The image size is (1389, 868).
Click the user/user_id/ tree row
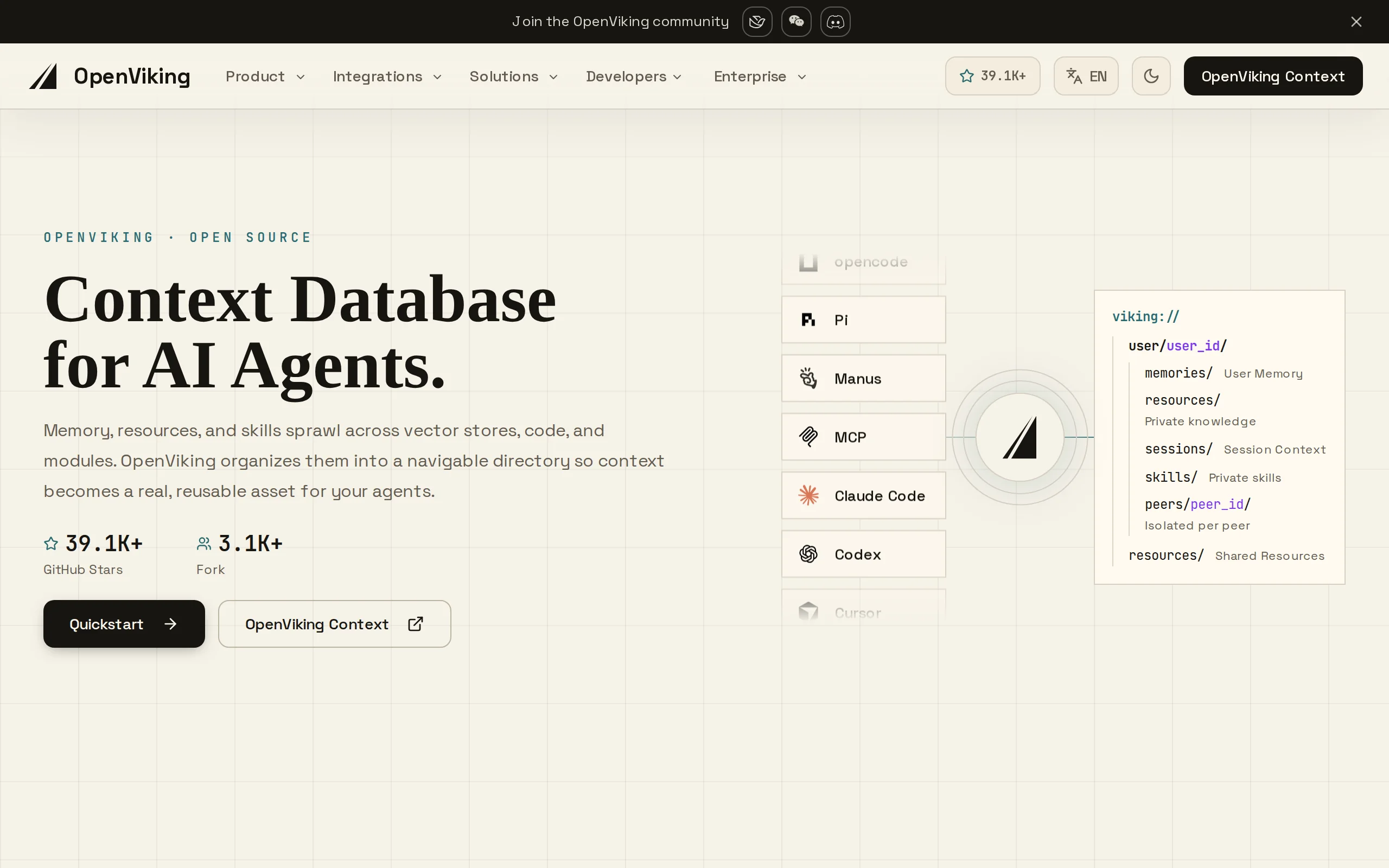[x=1177, y=346]
